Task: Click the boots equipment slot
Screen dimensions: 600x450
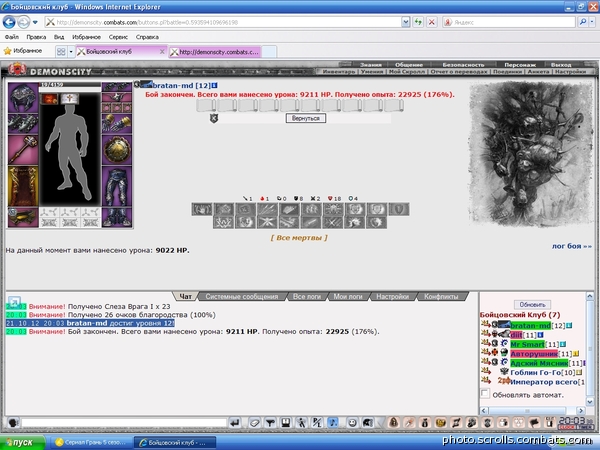Action: (117, 217)
